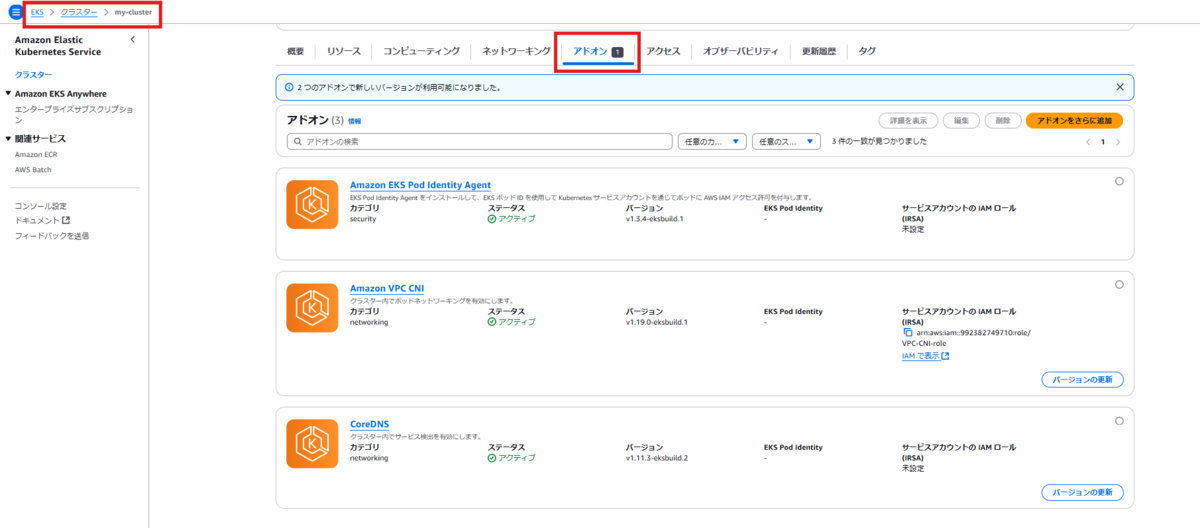
Task: Select the Amazon EKS Pod Identity Agent radio button
Action: tap(1118, 181)
